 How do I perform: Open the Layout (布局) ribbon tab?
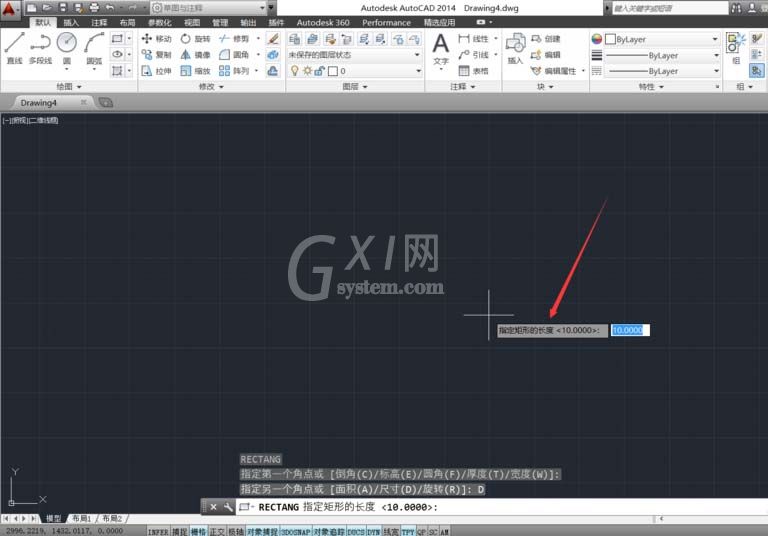127,23
